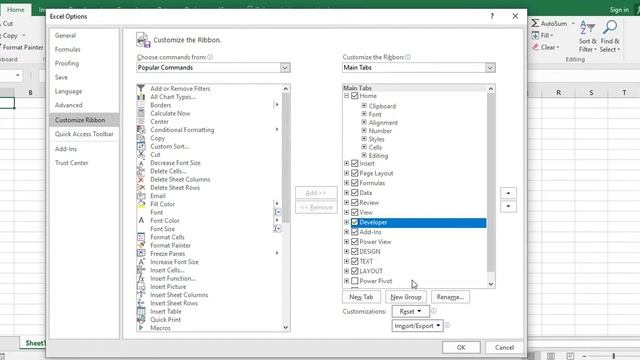Click the Find & Select magnifier icon

(x=610, y=27)
